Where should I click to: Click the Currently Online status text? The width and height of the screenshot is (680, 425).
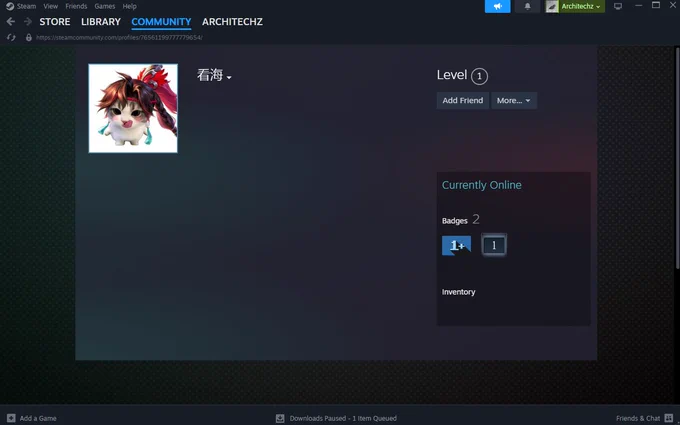(481, 185)
